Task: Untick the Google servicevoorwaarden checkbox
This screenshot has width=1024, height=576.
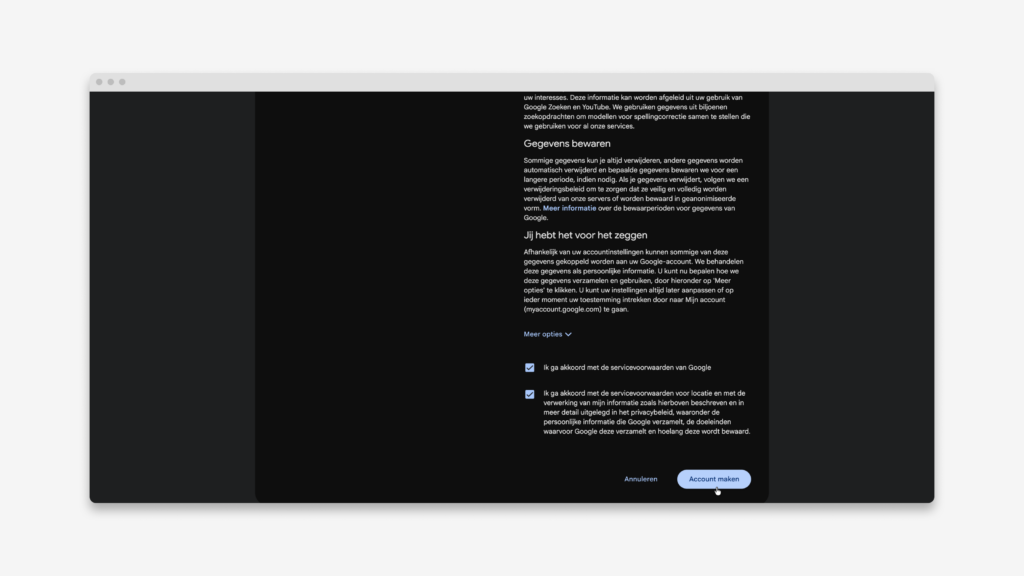Action: point(530,368)
